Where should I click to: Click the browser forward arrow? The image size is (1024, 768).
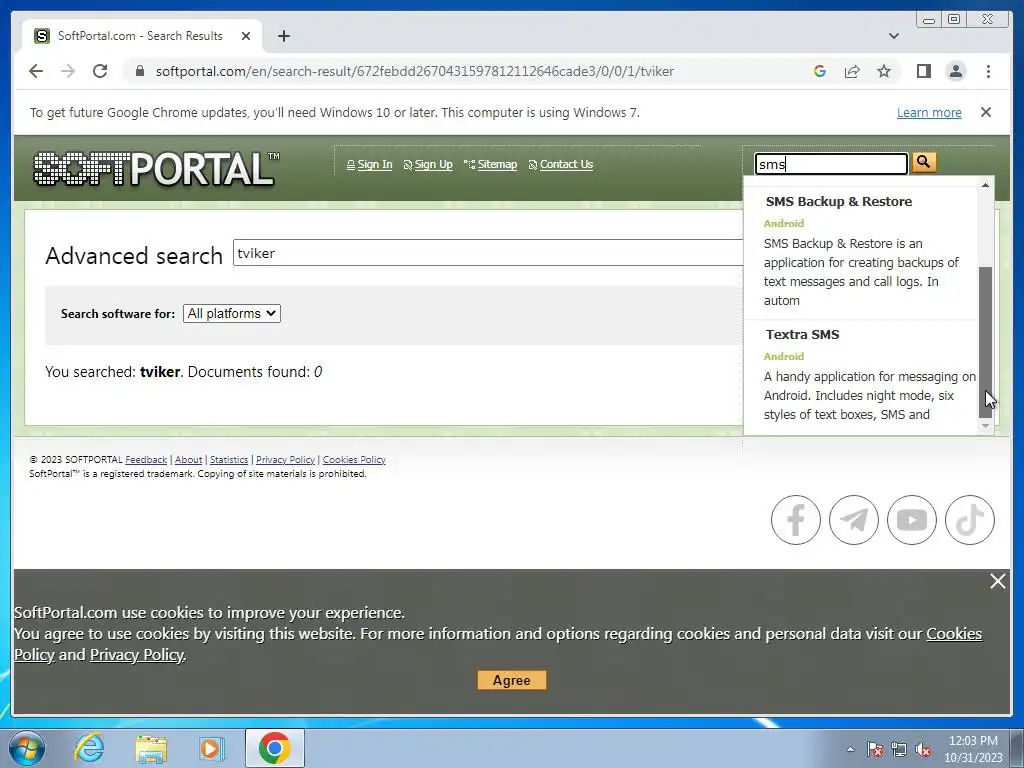[x=68, y=71]
